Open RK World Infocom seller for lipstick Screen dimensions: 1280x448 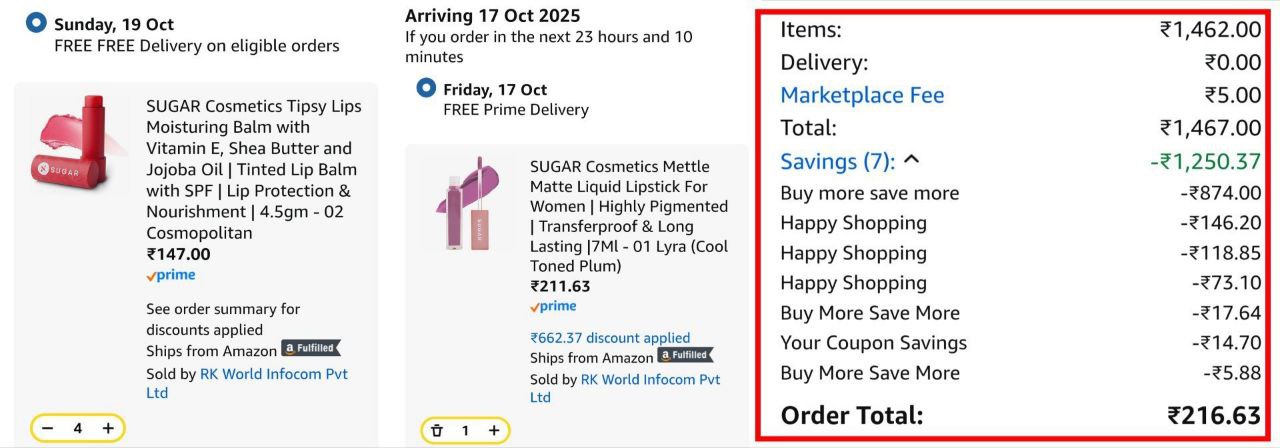click(x=650, y=380)
